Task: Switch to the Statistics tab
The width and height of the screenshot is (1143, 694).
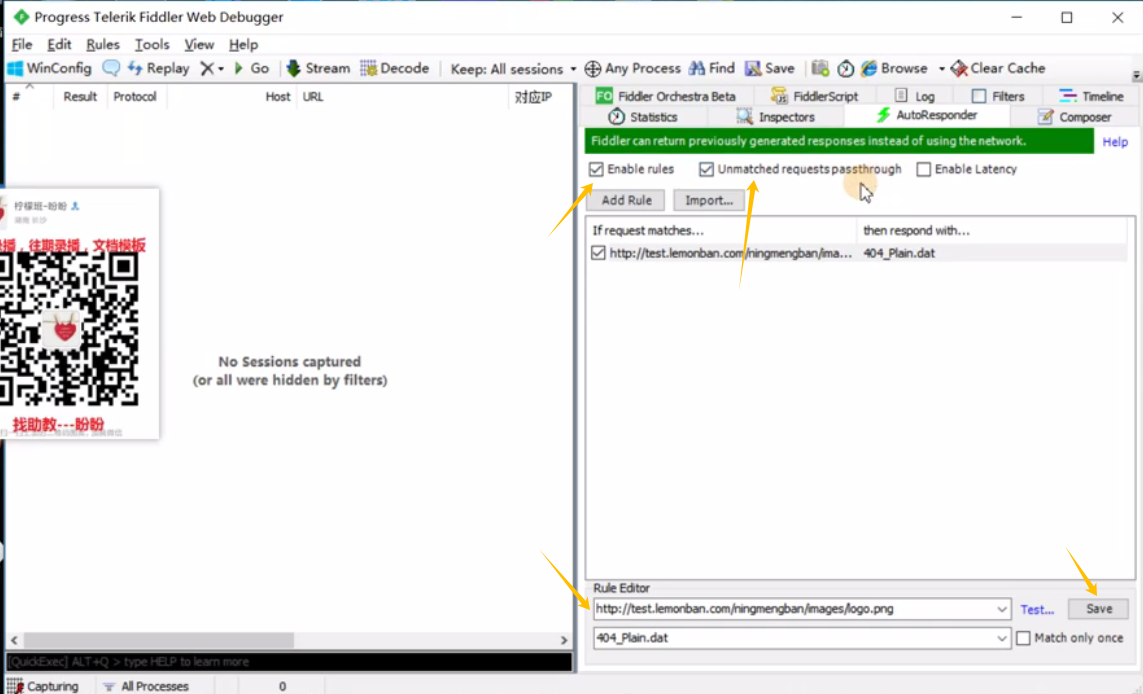Action: click(x=643, y=117)
